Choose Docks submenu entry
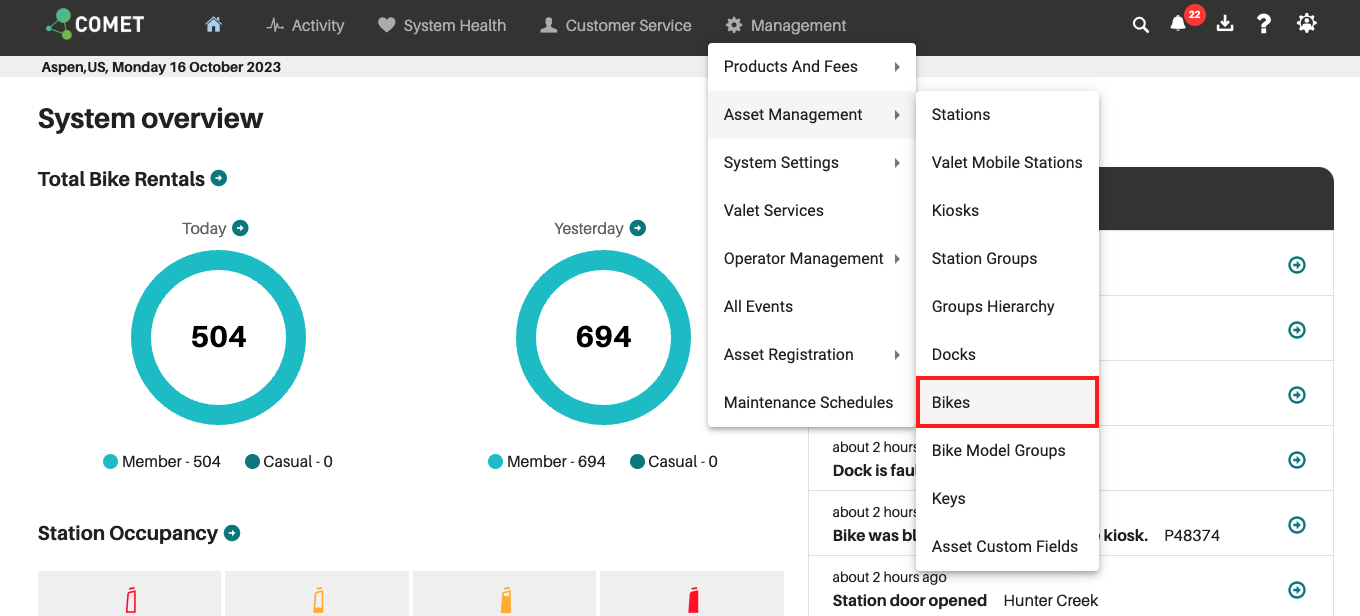The width and height of the screenshot is (1360, 616). 1007,355
